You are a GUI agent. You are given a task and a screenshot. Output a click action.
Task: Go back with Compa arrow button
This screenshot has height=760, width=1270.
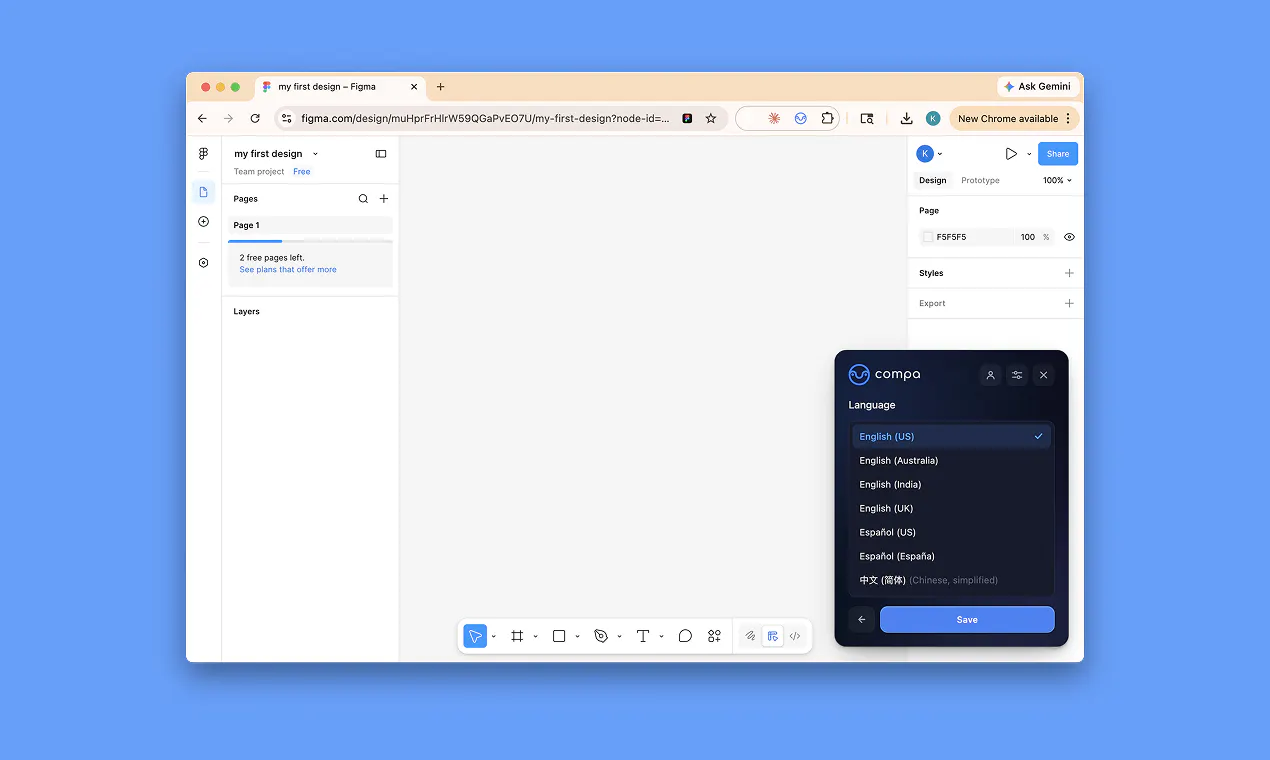pos(862,619)
